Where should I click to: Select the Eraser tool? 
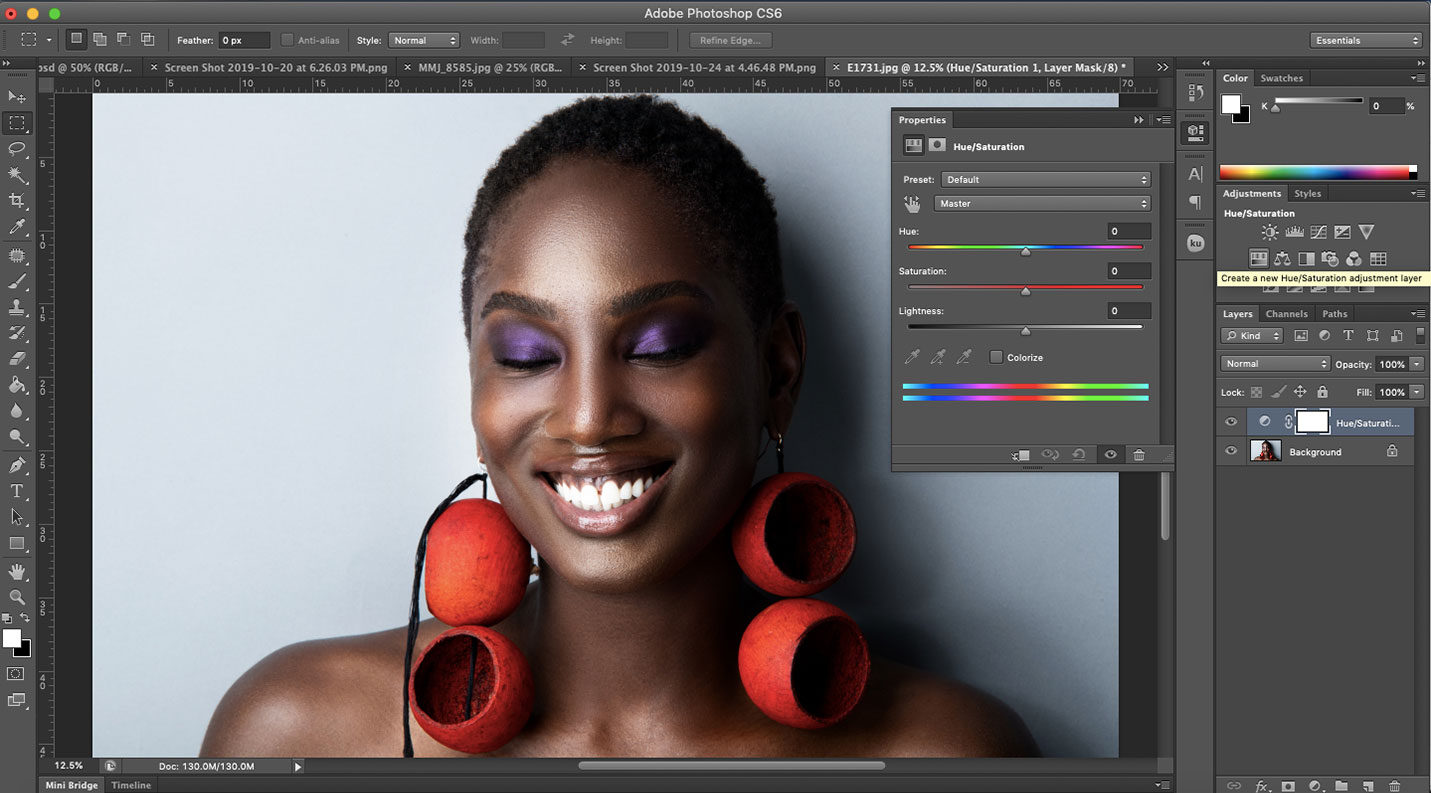click(17, 359)
